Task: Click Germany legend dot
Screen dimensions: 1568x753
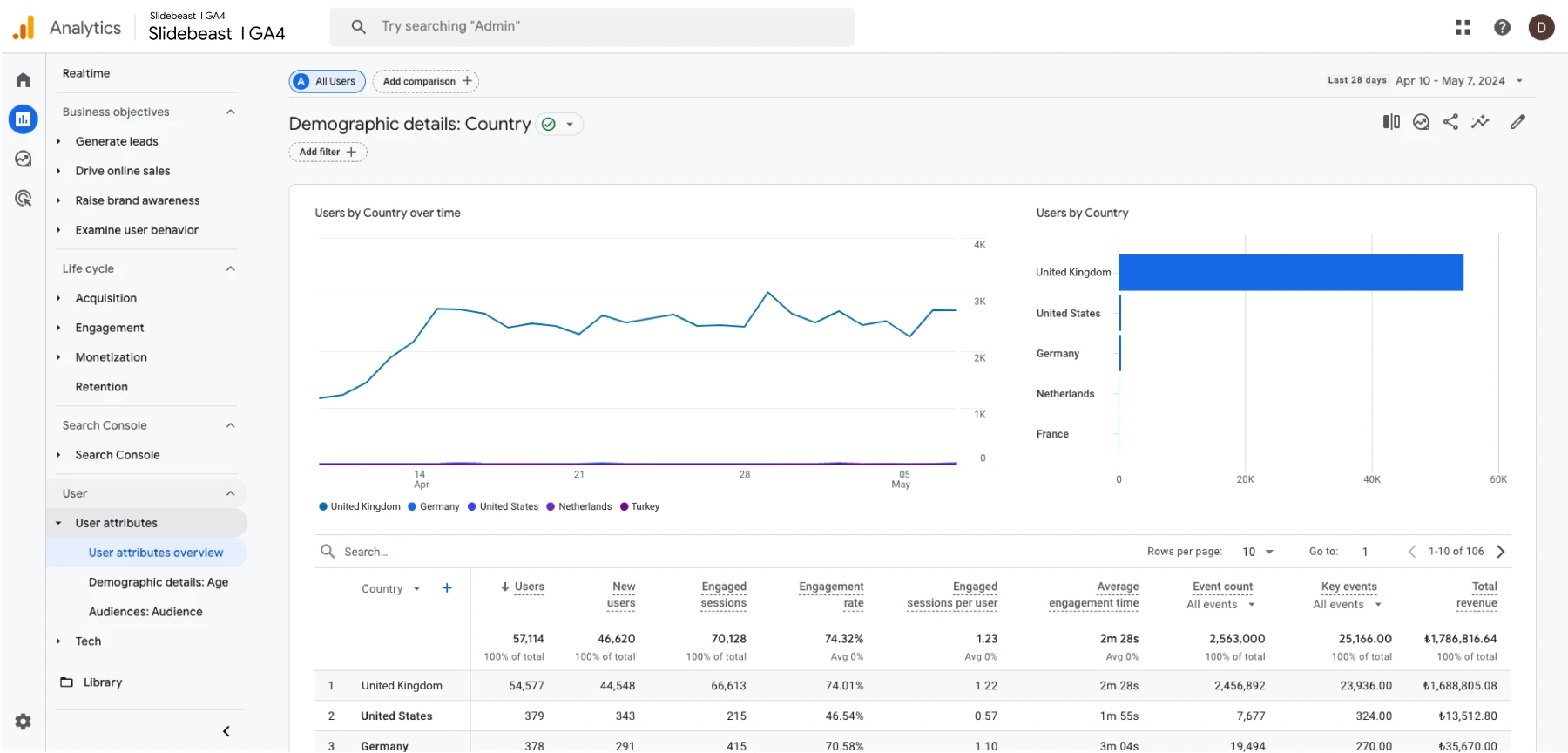Action: [x=412, y=506]
